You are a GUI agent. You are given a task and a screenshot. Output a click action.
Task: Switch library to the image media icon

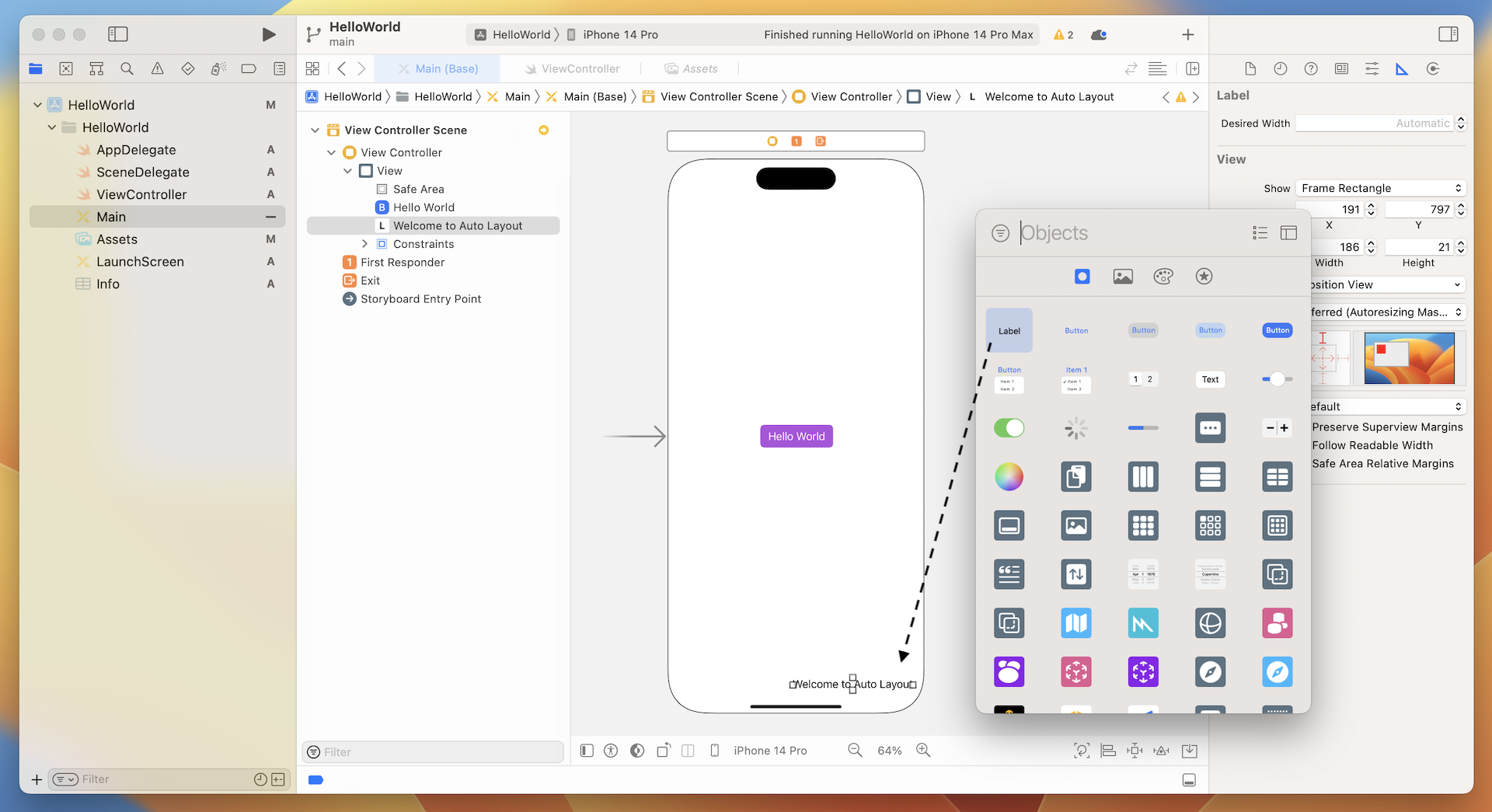[x=1122, y=277]
